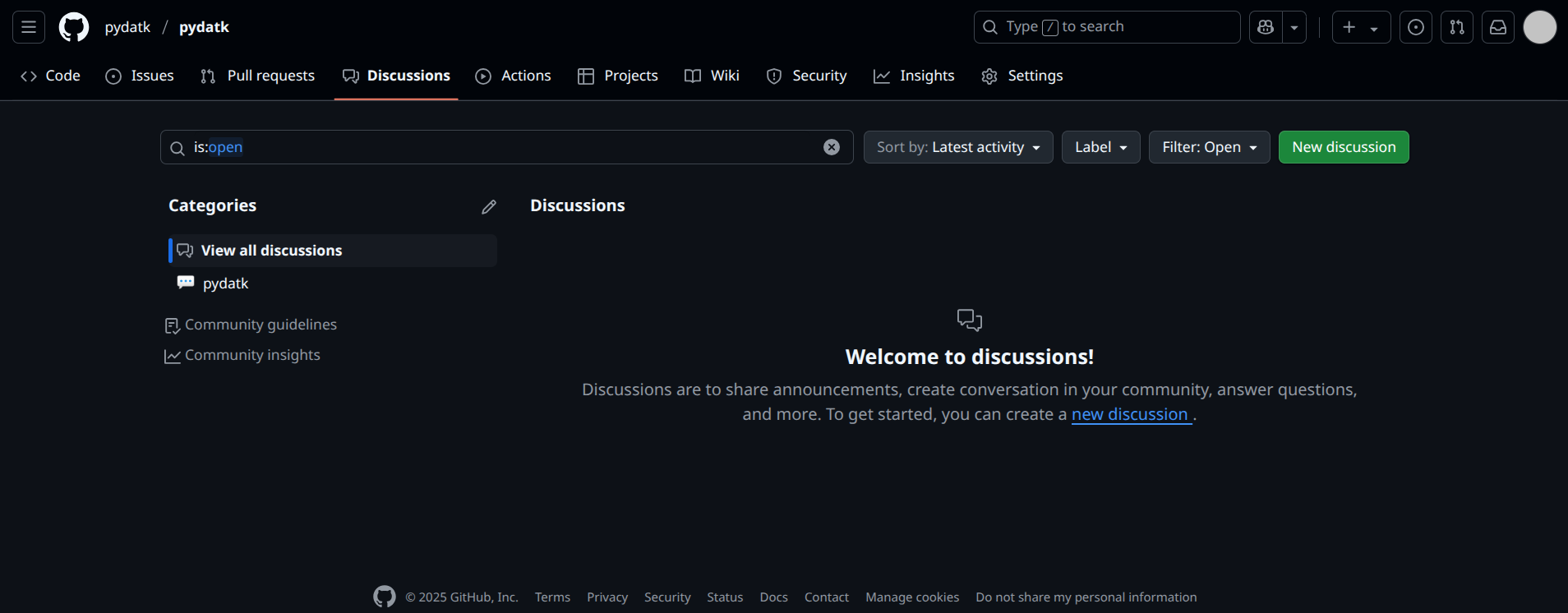Open the user avatar menu
The image size is (1568, 613).
[1540, 27]
